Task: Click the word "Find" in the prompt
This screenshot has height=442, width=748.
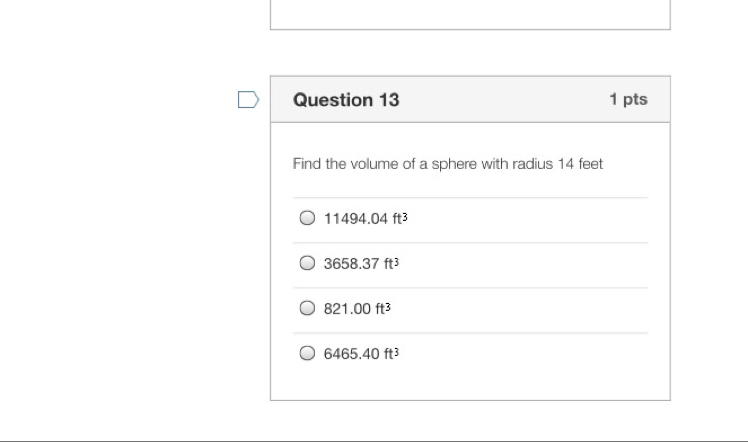Action: 306,164
